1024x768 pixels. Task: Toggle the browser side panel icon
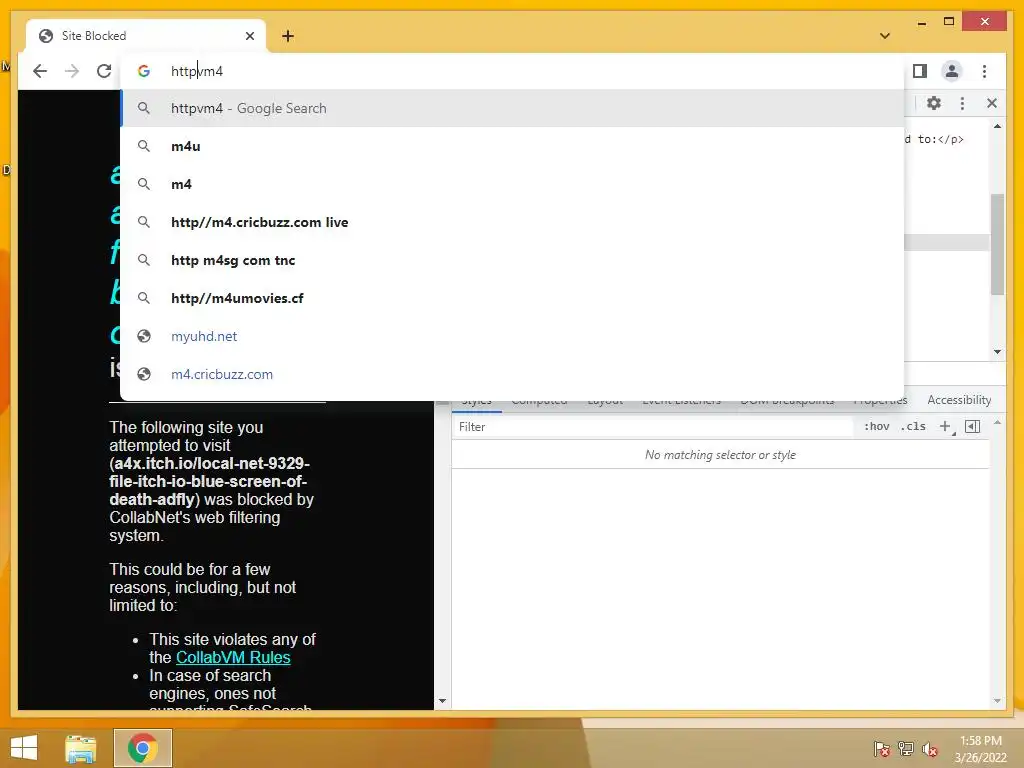point(920,71)
